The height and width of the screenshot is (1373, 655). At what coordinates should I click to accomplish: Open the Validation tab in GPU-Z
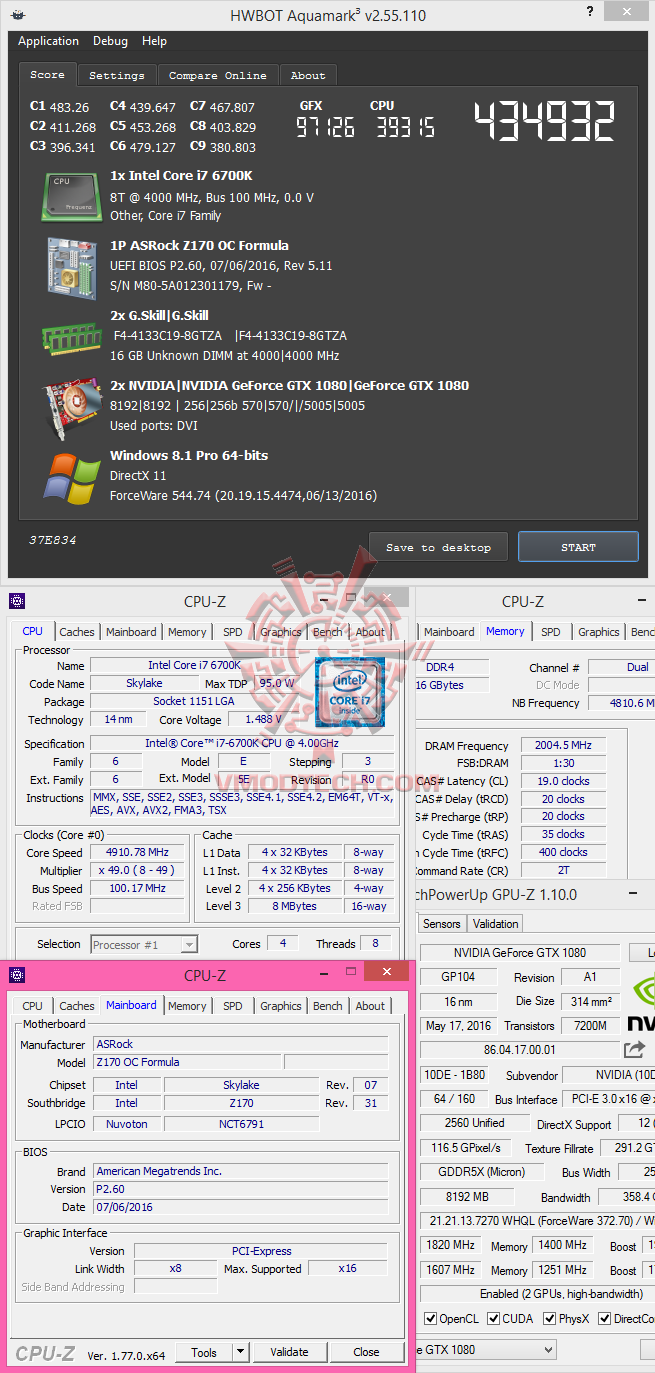coord(496,924)
